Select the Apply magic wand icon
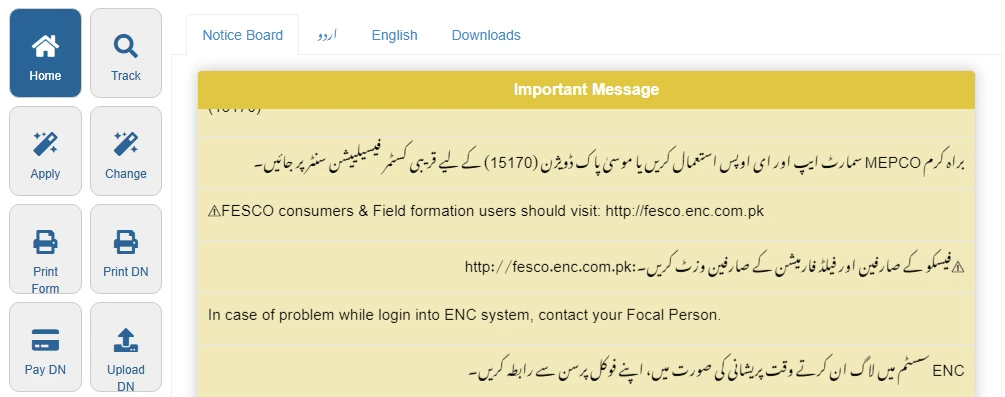This screenshot has height=397, width=1005. click(x=45, y=144)
